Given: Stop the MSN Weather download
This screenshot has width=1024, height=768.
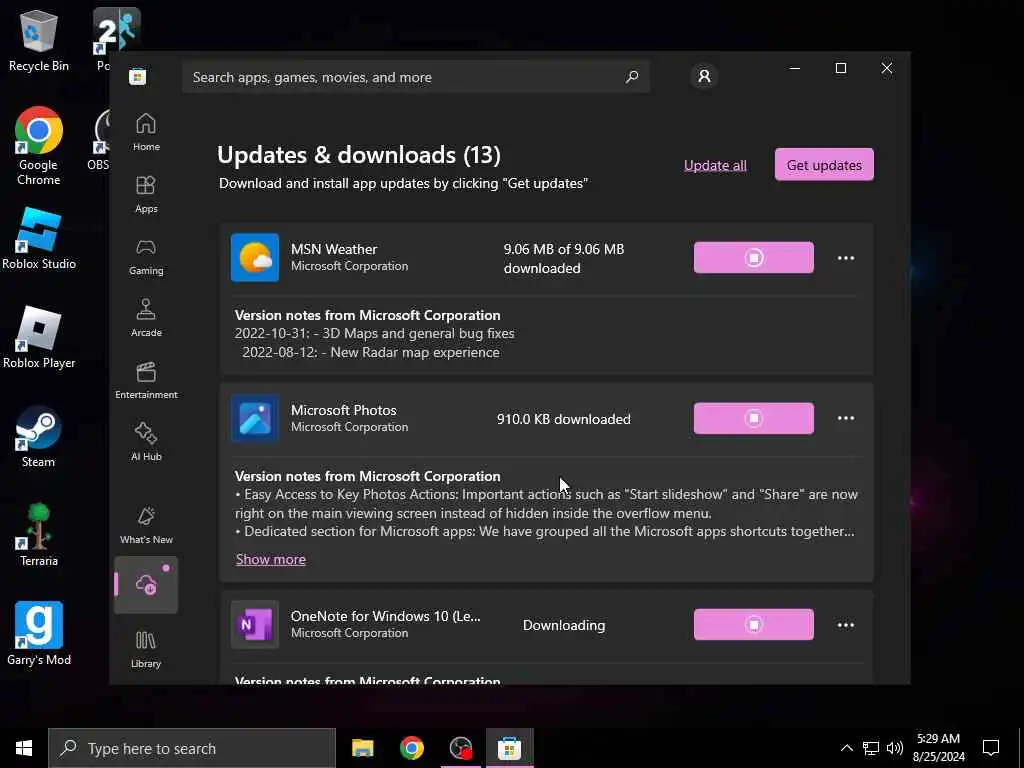Looking at the screenshot, I should (x=754, y=257).
